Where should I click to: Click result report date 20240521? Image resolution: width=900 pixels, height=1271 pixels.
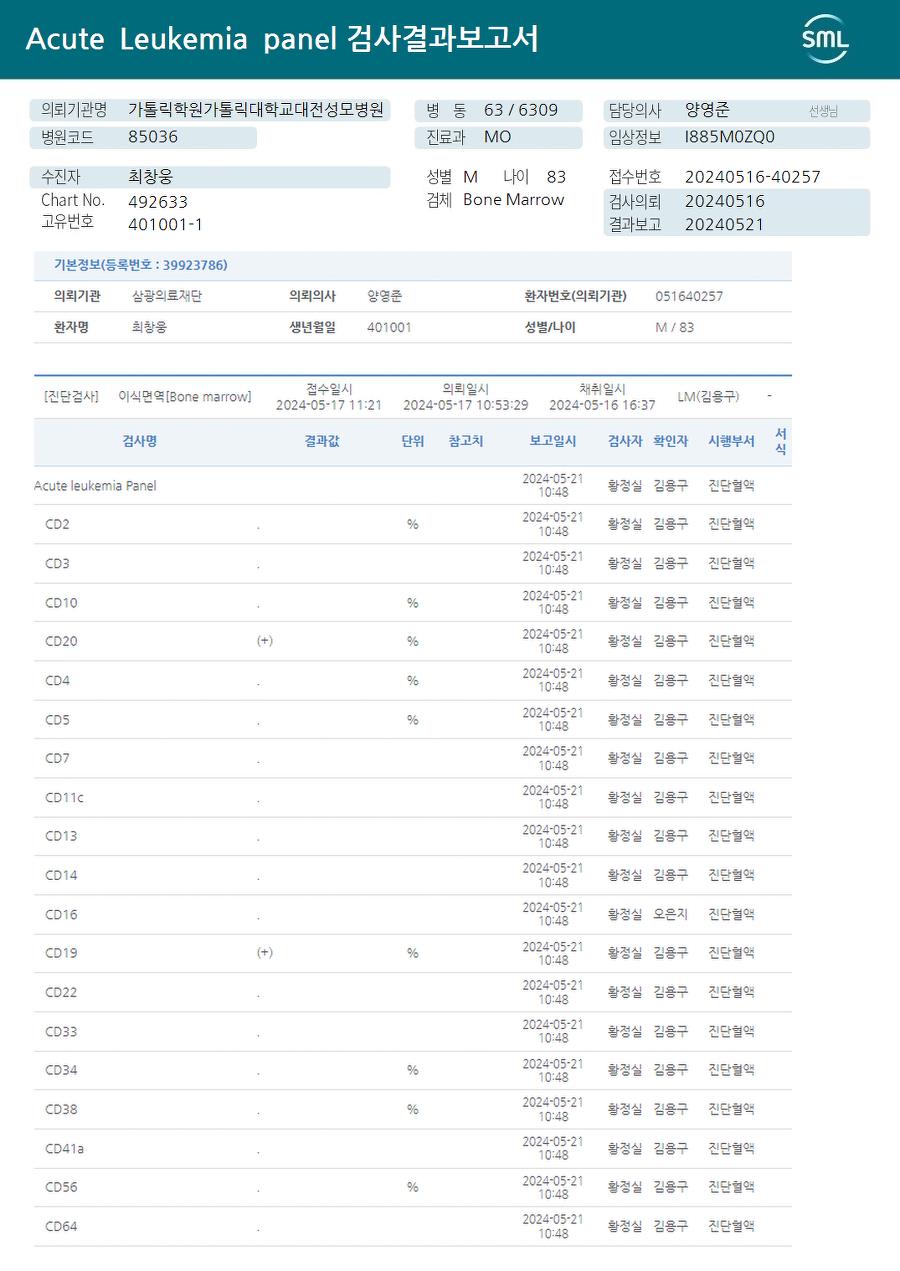tap(724, 225)
